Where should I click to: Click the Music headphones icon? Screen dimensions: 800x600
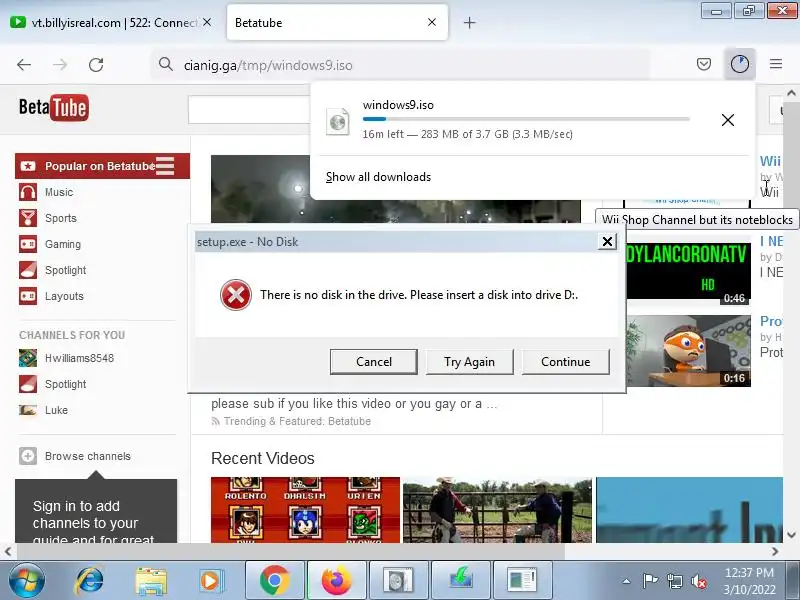coord(28,192)
